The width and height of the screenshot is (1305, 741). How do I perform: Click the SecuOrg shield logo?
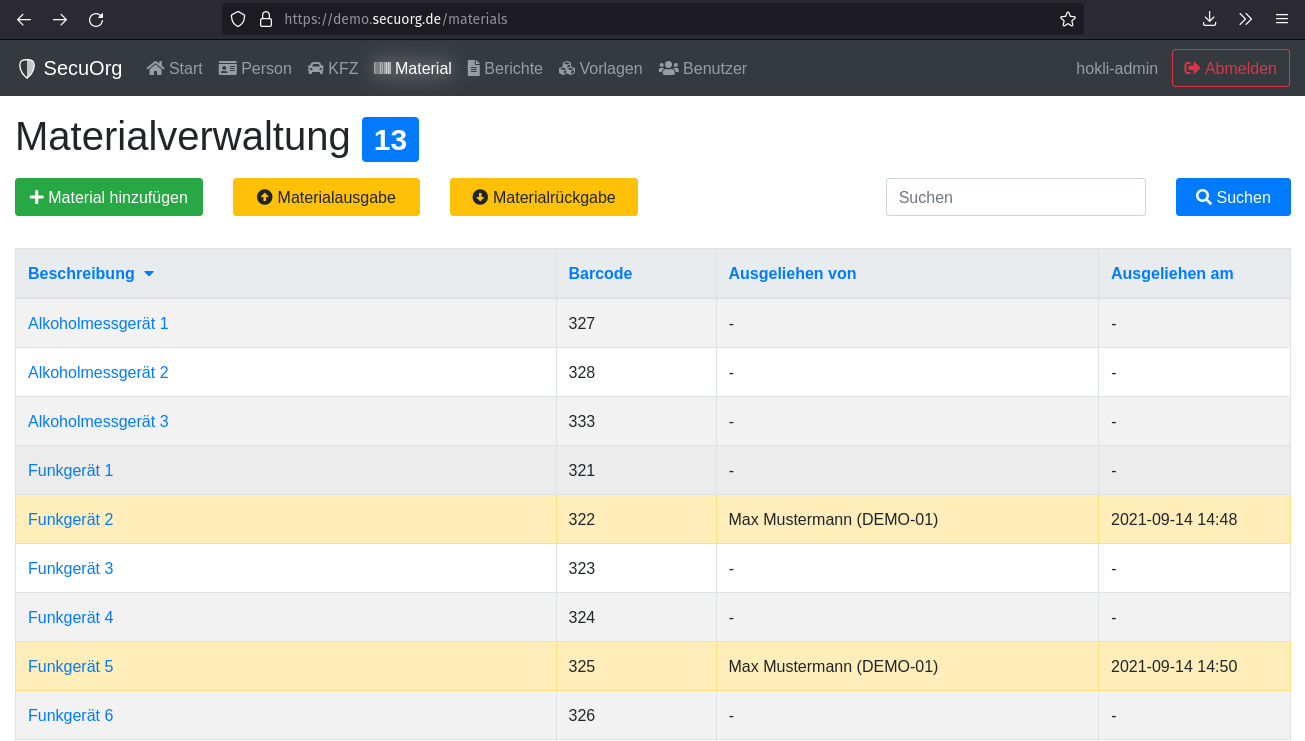coord(27,68)
